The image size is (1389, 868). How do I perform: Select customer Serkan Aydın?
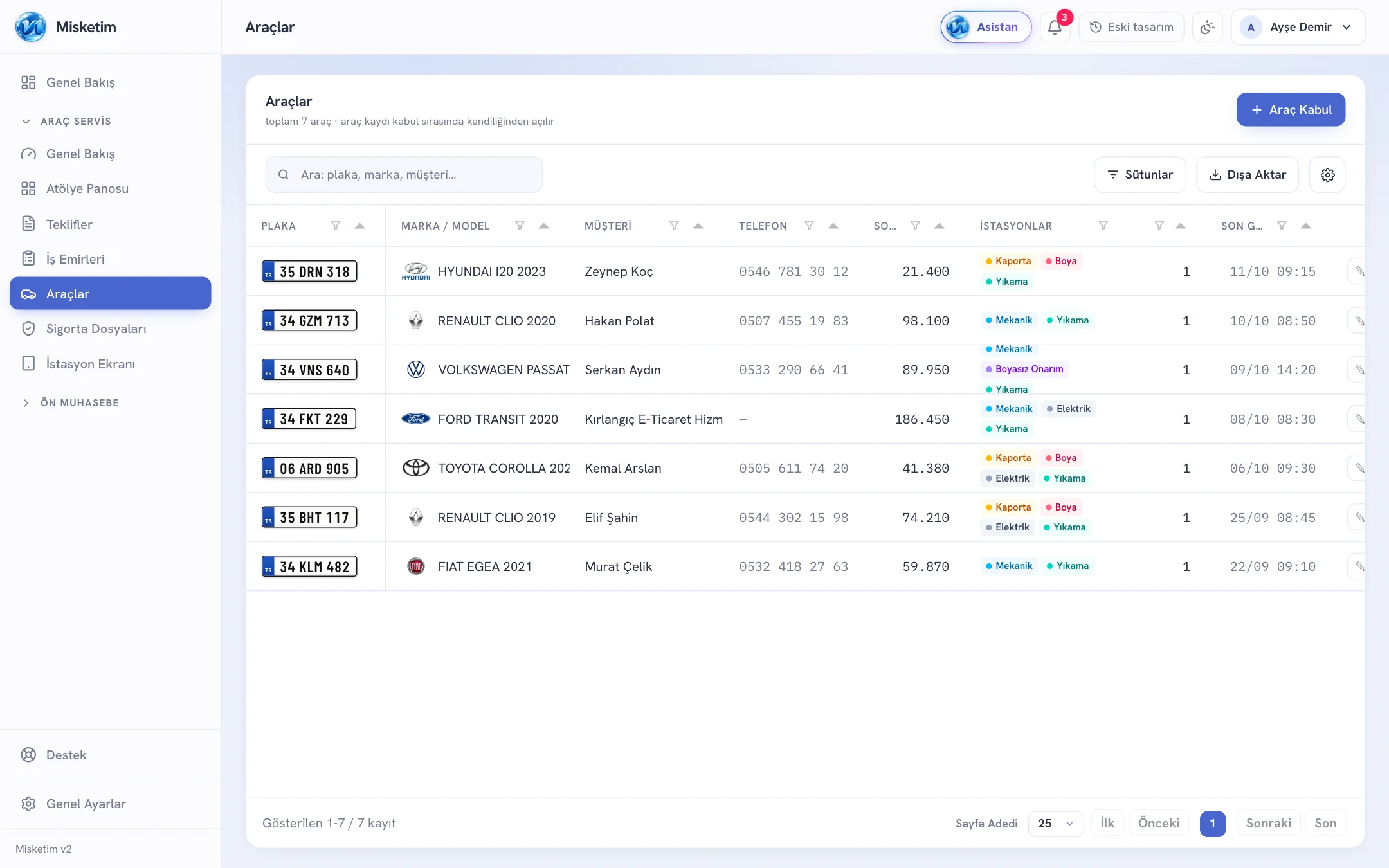[622, 370]
